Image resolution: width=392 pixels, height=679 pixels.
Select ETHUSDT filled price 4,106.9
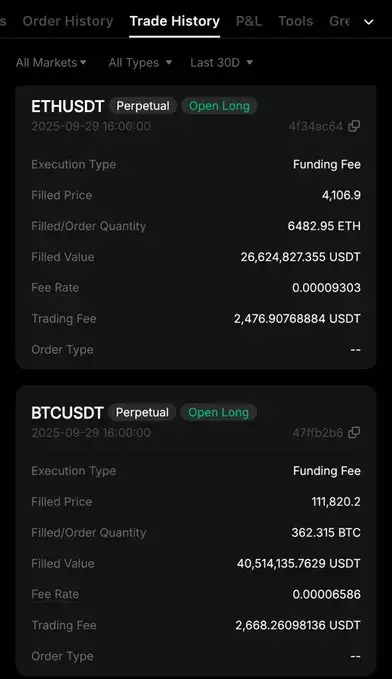tap(341, 195)
